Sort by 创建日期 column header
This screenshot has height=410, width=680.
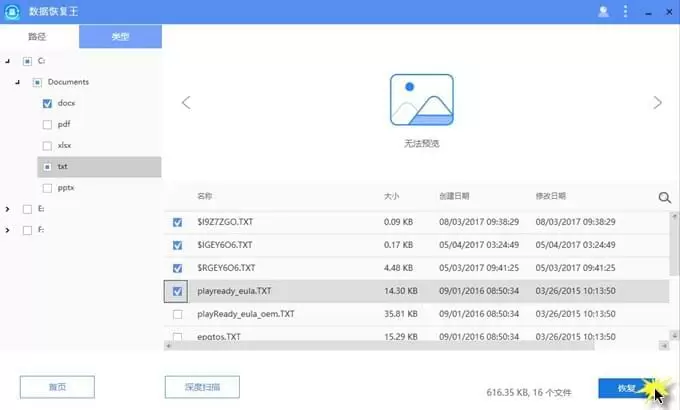pos(454,196)
